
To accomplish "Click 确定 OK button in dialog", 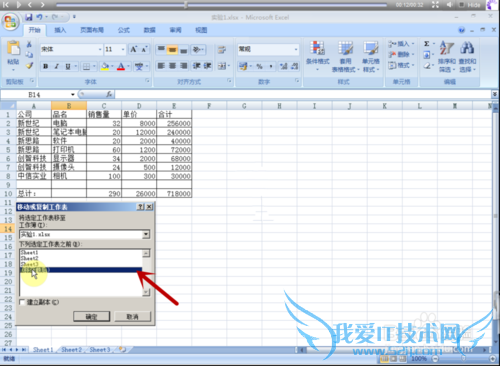I will 91,316.
